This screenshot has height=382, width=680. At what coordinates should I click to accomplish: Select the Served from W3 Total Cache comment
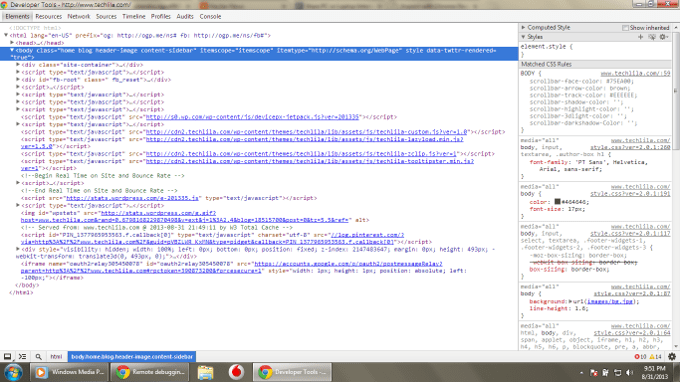click(157, 228)
